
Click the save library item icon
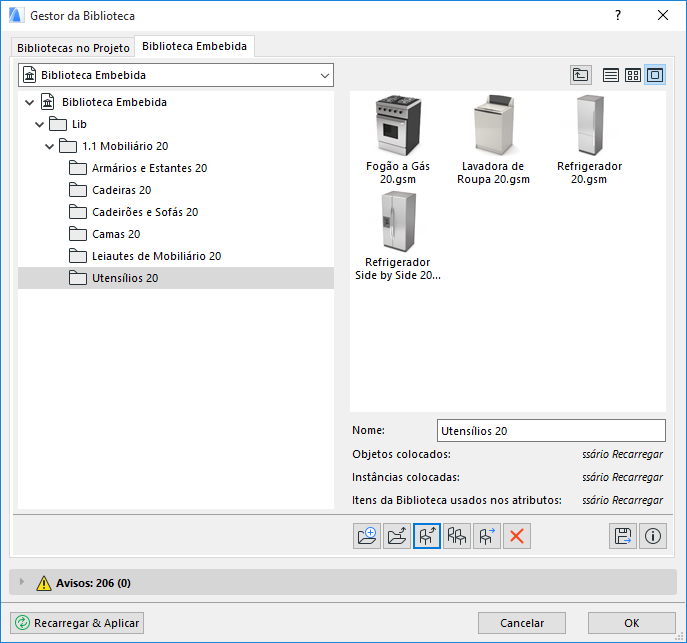pyautogui.click(x=623, y=536)
